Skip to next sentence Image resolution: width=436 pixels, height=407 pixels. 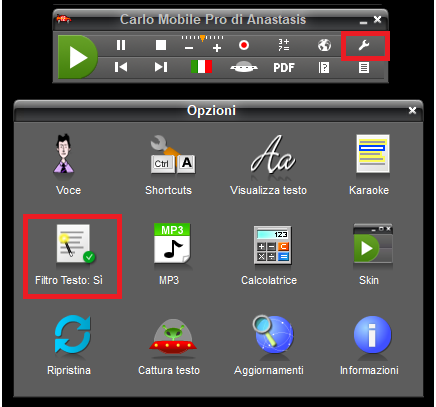click(161, 67)
